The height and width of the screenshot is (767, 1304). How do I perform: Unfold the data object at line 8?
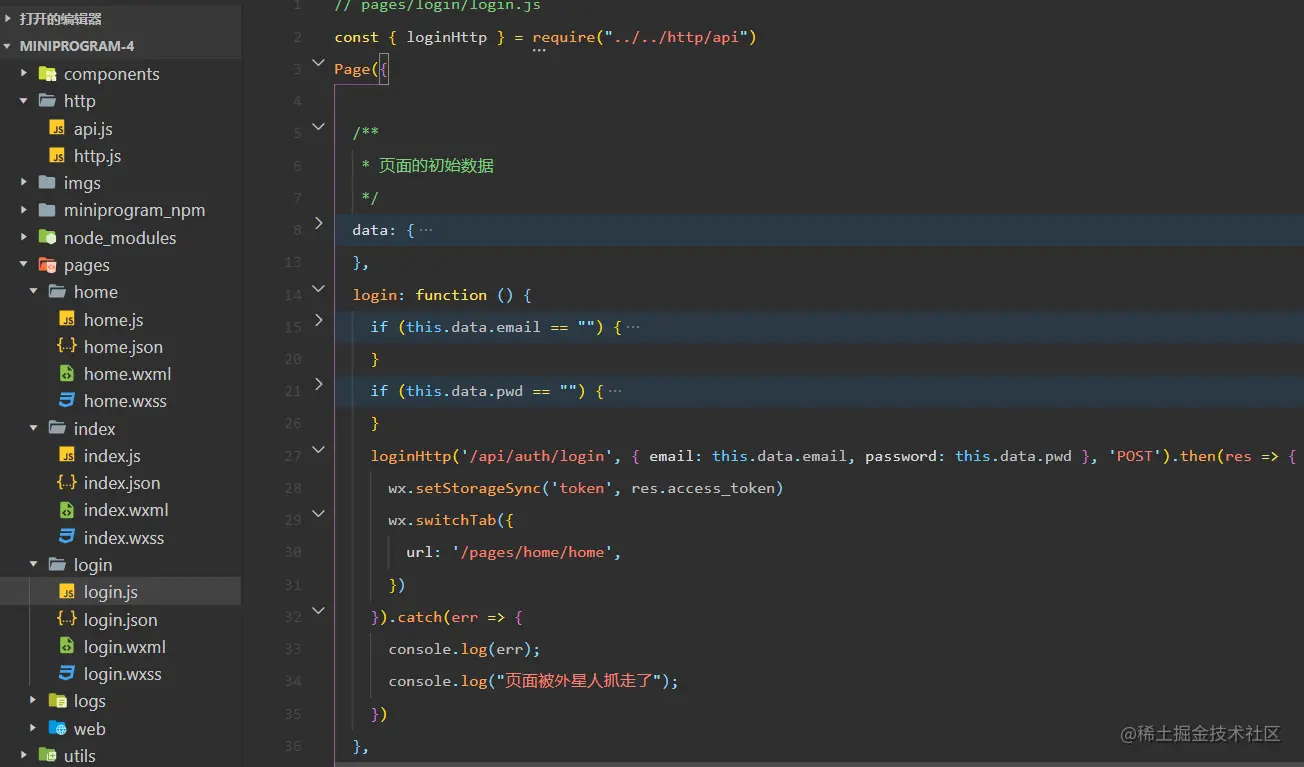(319, 223)
